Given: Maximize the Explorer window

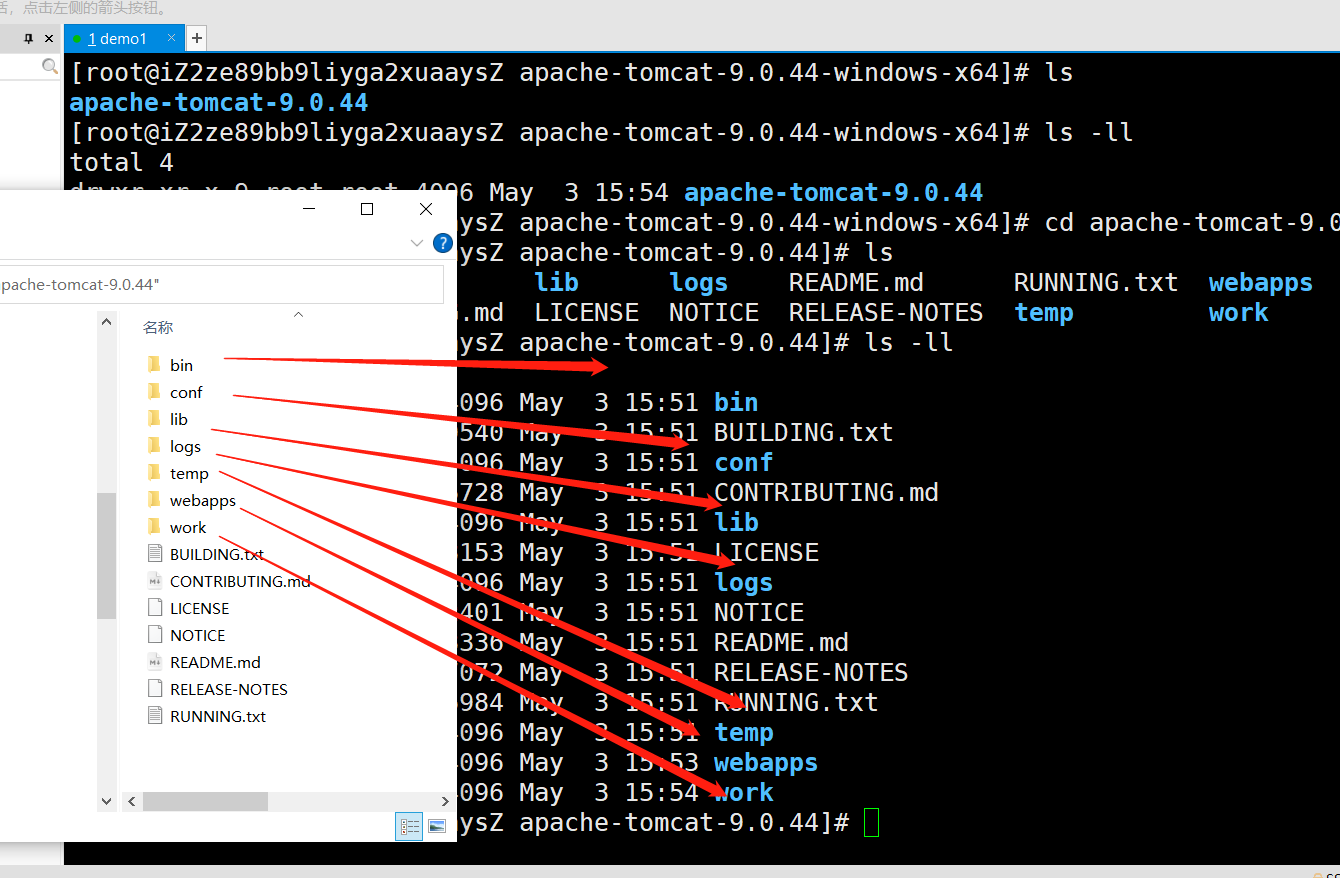Looking at the screenshot, I should click(x=367, y=209).
